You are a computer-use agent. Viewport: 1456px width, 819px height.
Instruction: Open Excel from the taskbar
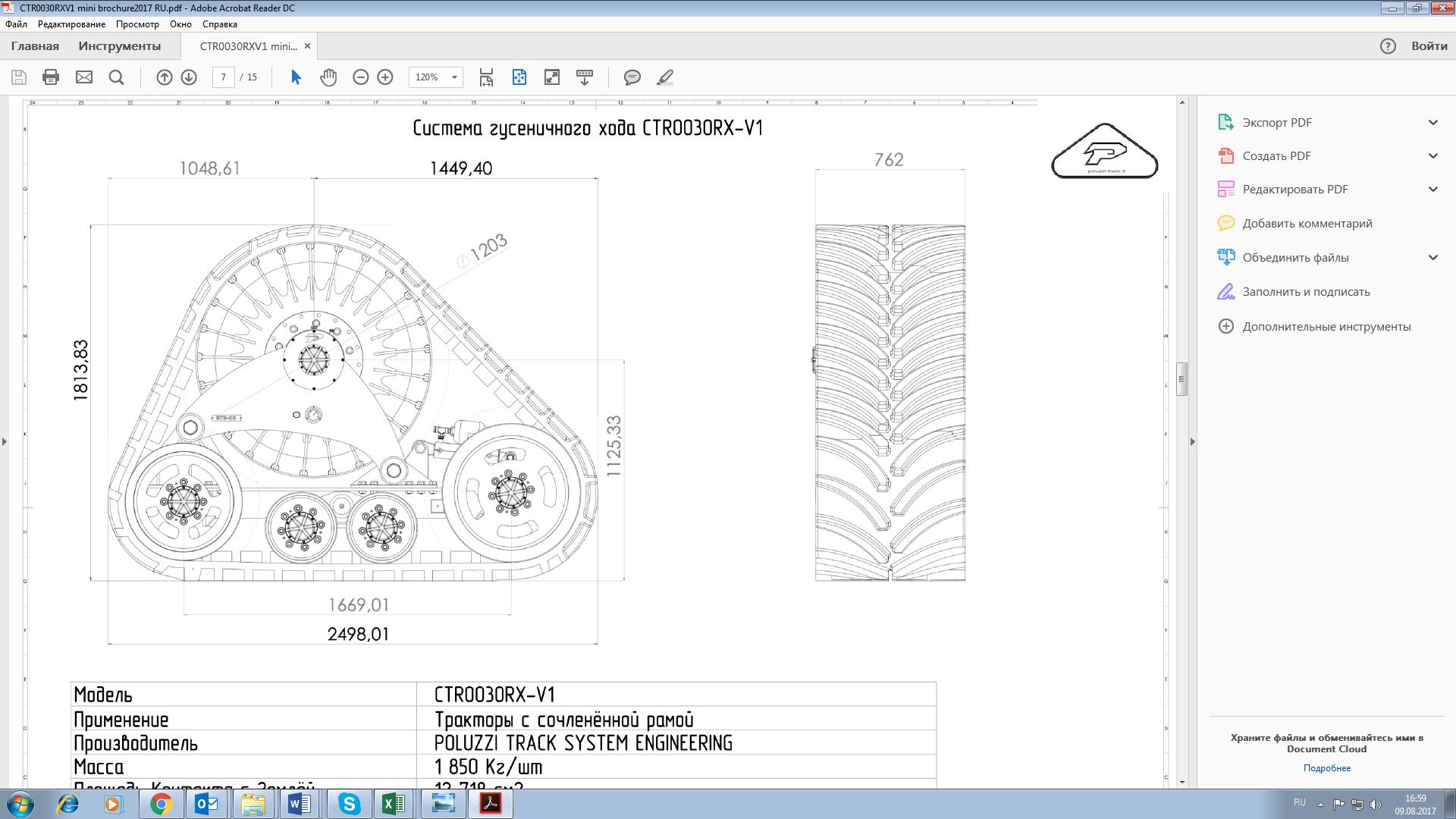click(394, 804)
